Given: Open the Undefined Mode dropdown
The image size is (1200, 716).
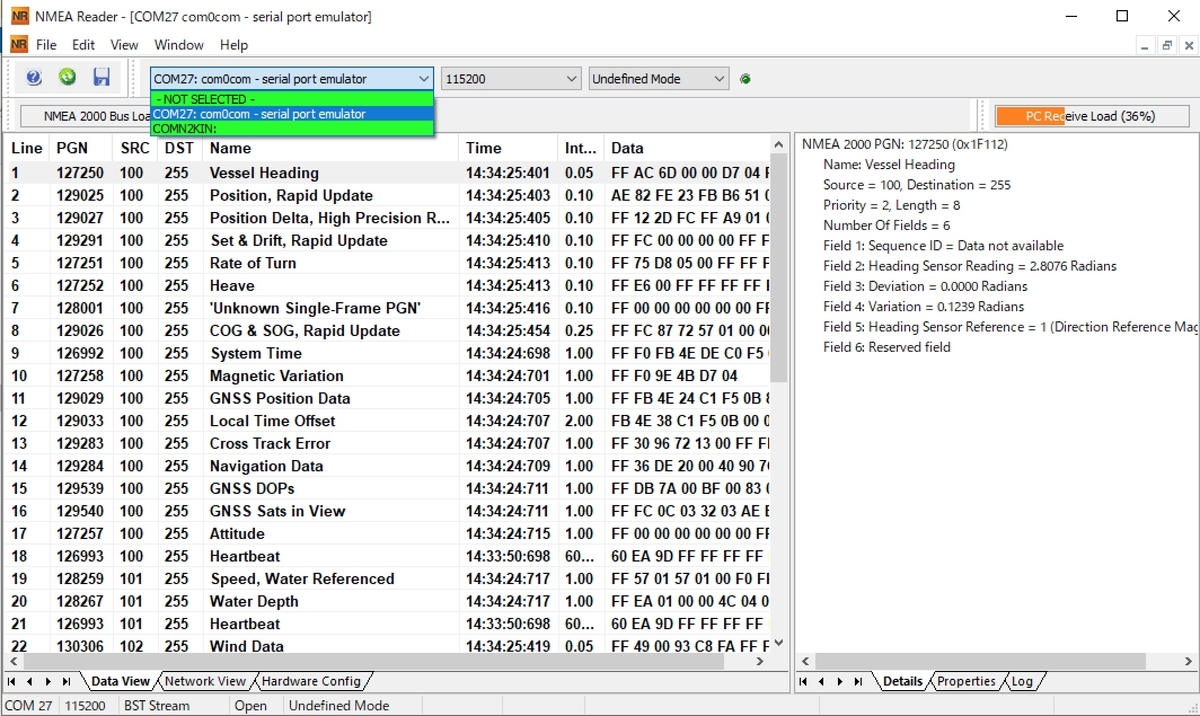Looking at the screenshot, I should [719, 79].
